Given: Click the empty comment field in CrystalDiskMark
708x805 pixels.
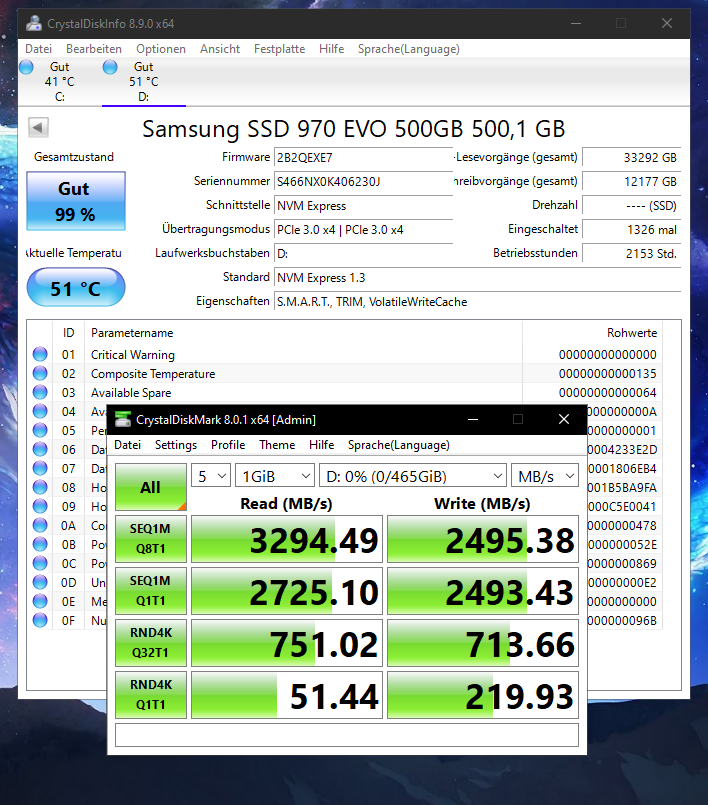Looking at the screenshot, I should (x=347, y=735).
